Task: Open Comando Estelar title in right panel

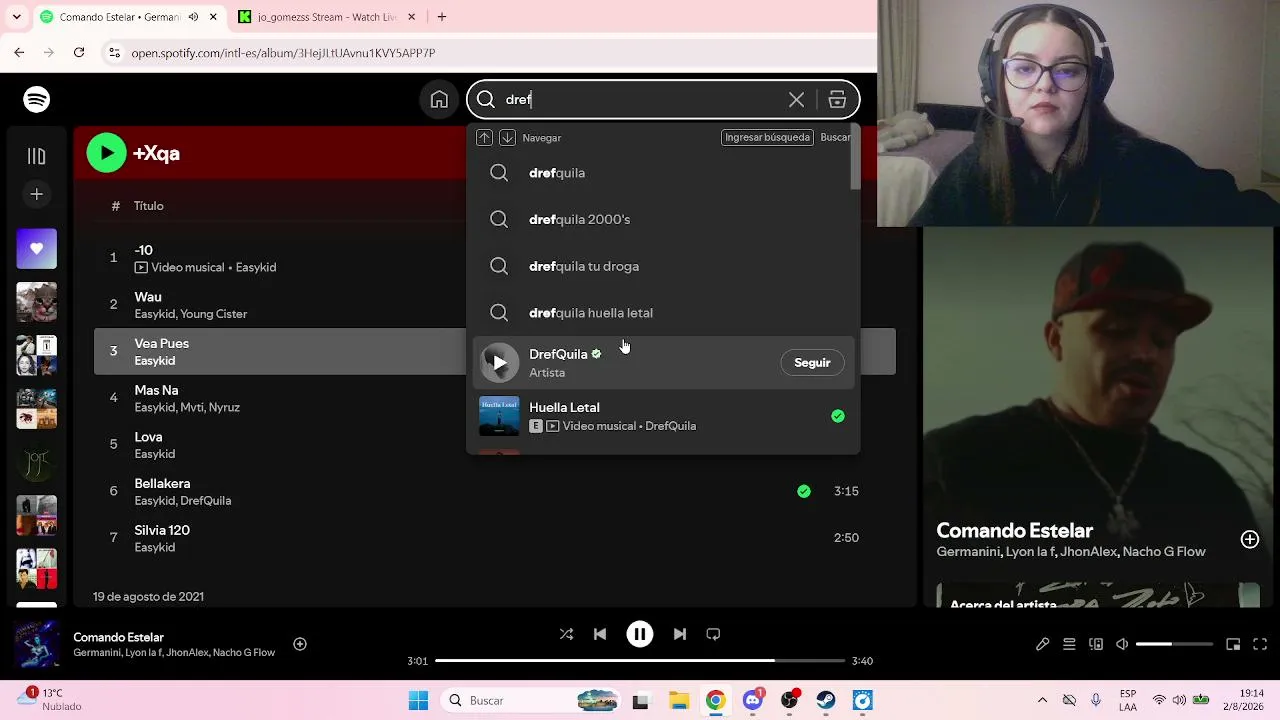Action: pyautogui.click(x=1014, y=530)
